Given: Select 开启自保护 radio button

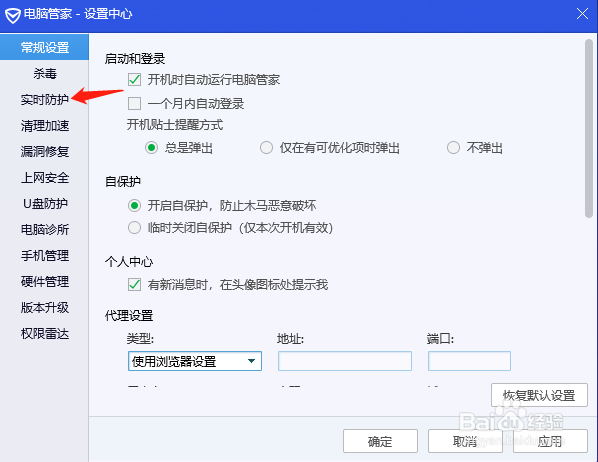Looking at the screenshot, I should 134,206.
